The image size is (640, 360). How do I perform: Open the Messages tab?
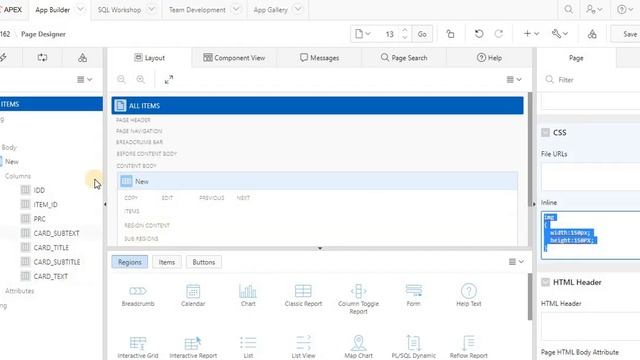coord(319,58)
